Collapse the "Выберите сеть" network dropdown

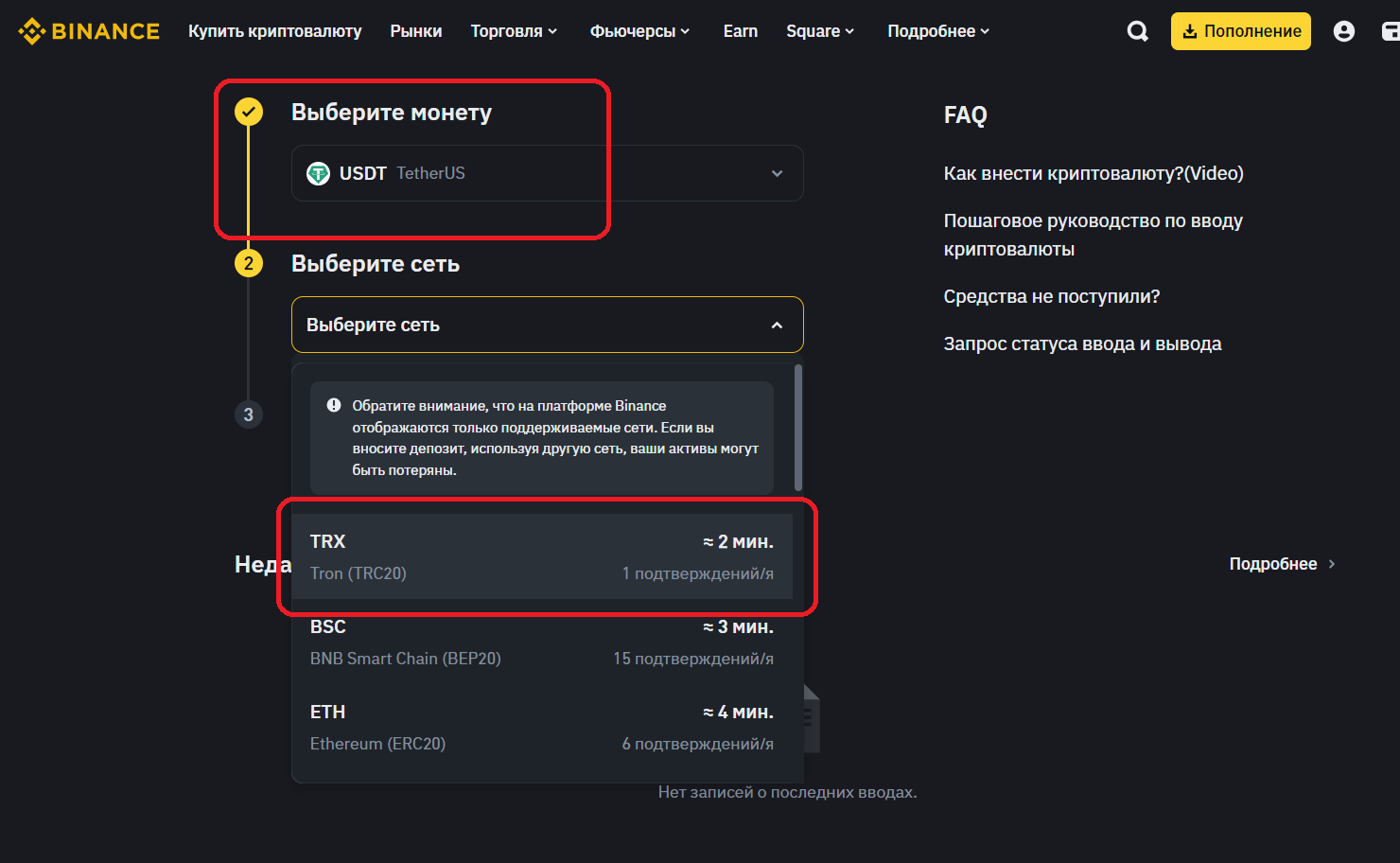click(777, 325)
